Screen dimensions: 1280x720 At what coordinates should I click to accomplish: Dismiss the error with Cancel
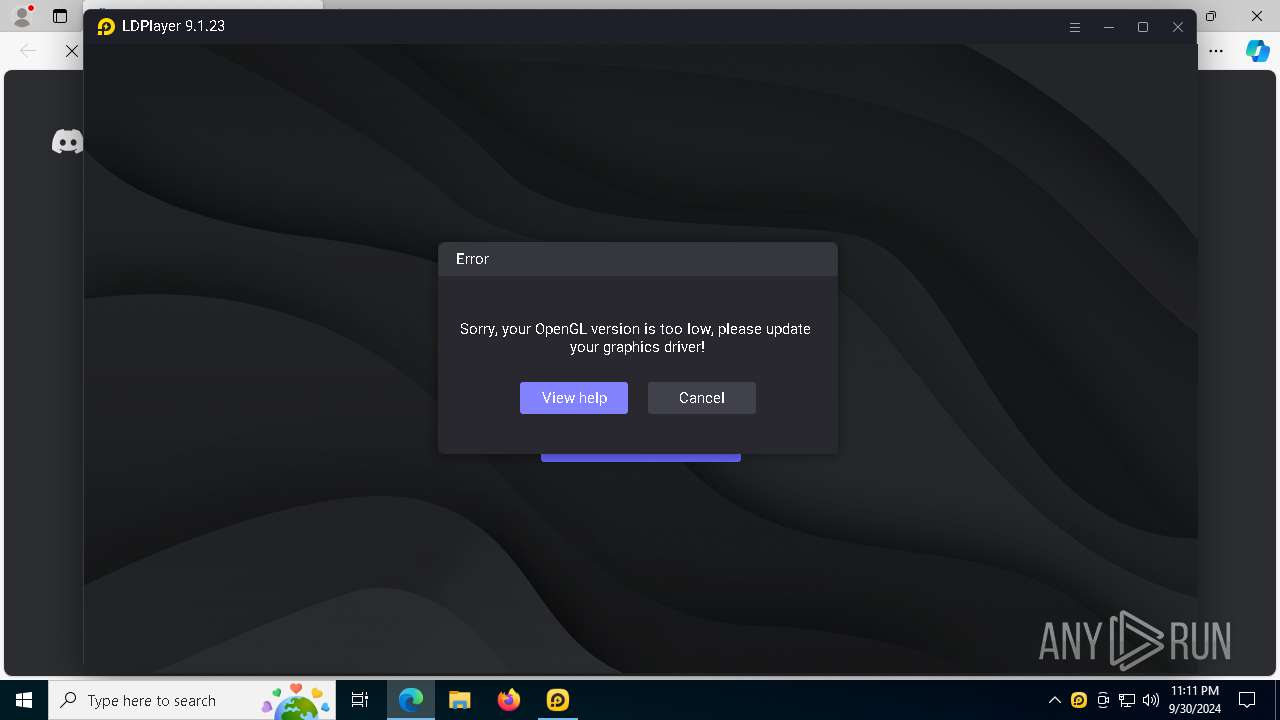702,398
